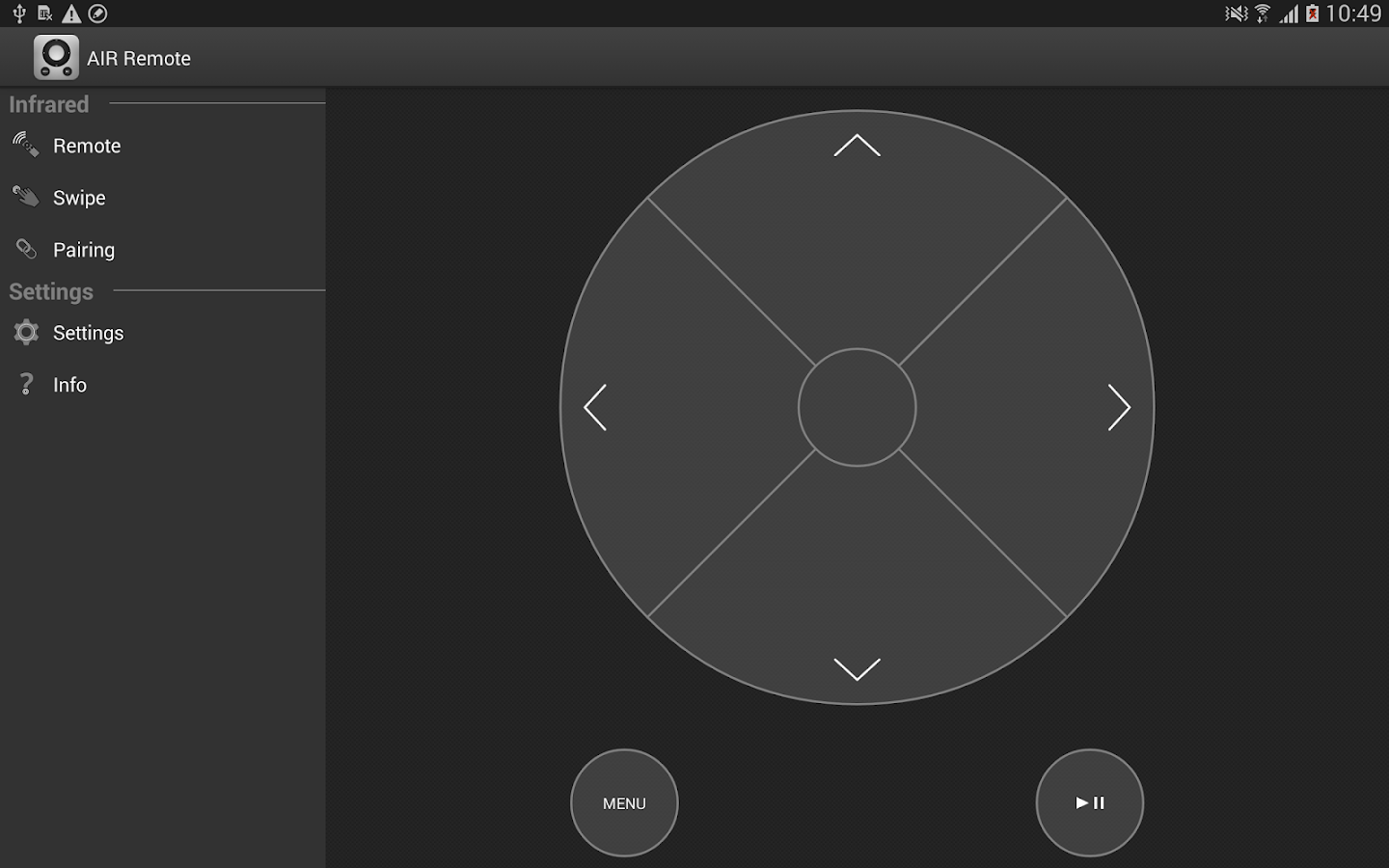The width and height of the screenshot is (1389, 868).
Task: Open the Info menu entry
Action: (x=163, y=385)
